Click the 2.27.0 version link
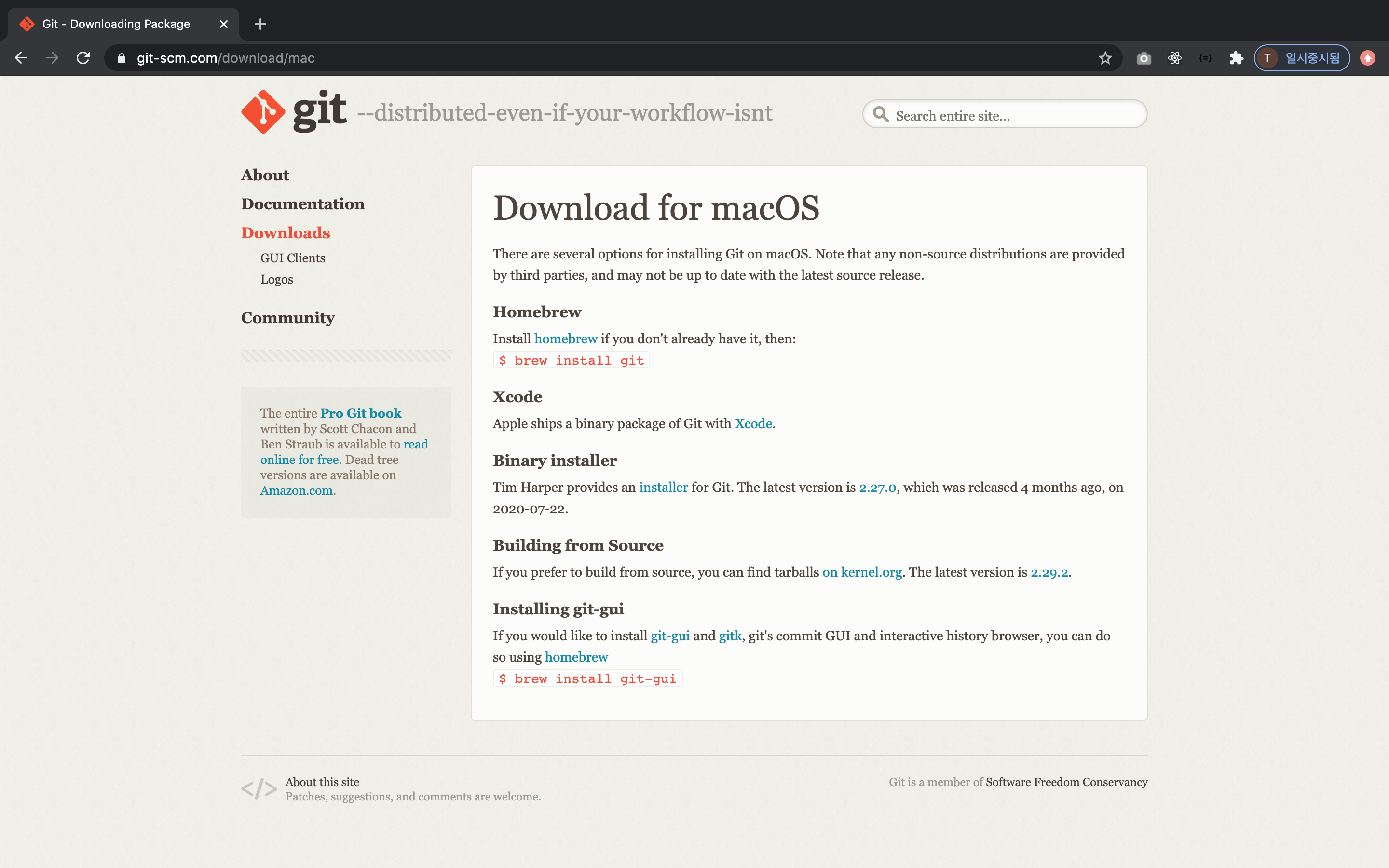 pos(878,488)
